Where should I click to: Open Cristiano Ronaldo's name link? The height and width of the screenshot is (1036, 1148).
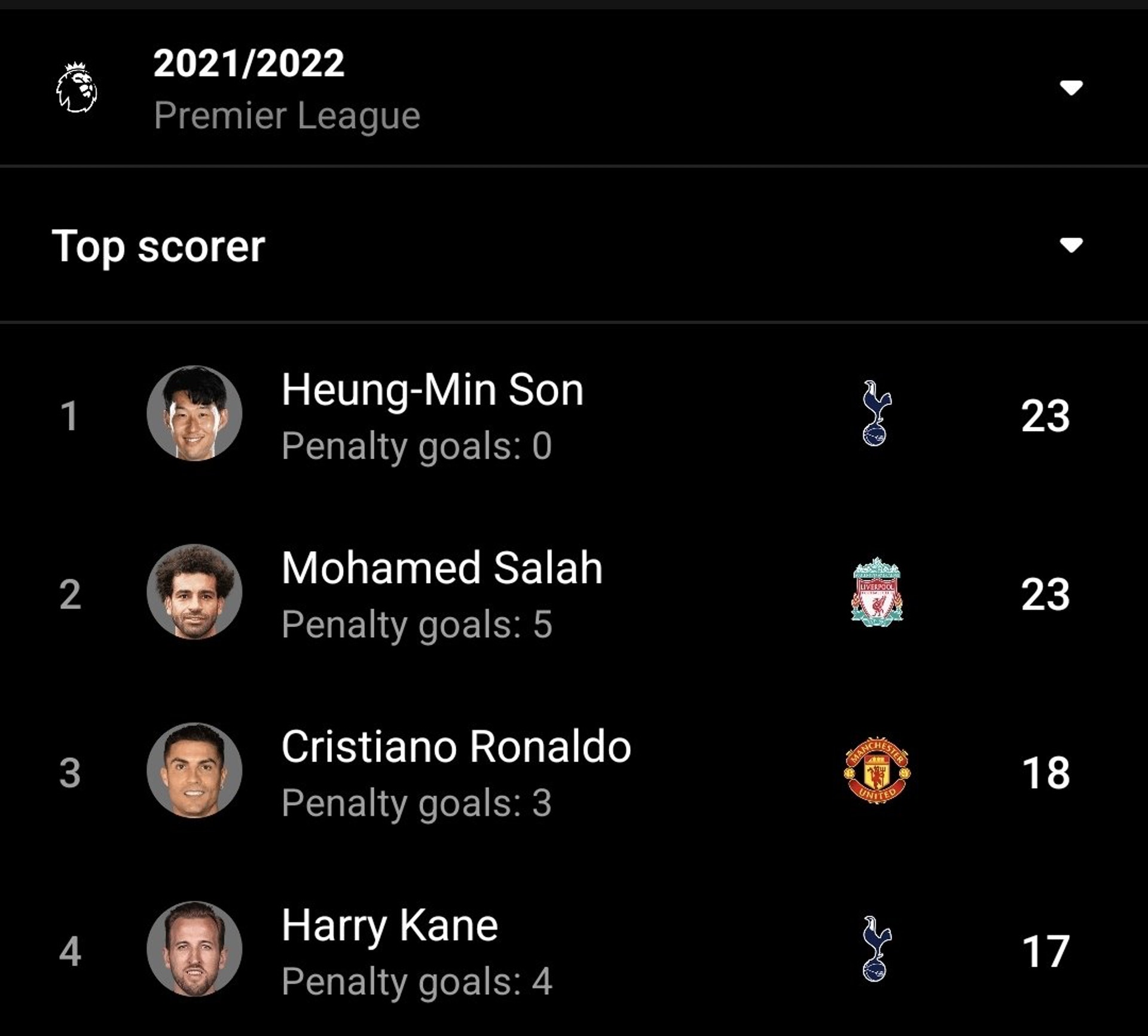(x=456, y=747)
